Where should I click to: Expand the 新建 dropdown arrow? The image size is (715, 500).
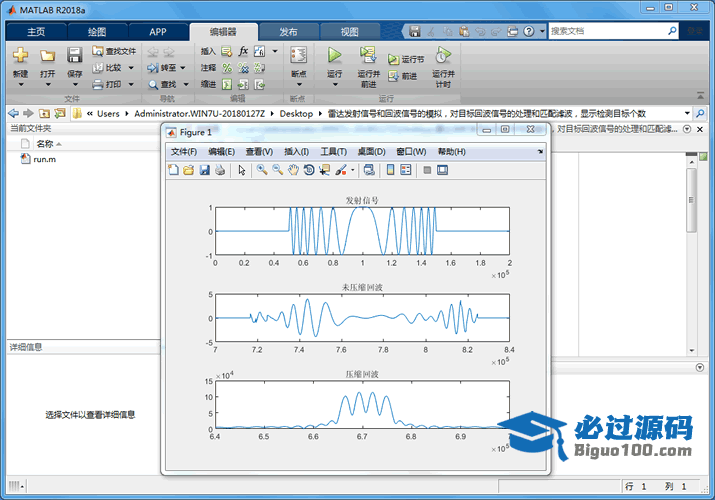(x=21, y=85)
